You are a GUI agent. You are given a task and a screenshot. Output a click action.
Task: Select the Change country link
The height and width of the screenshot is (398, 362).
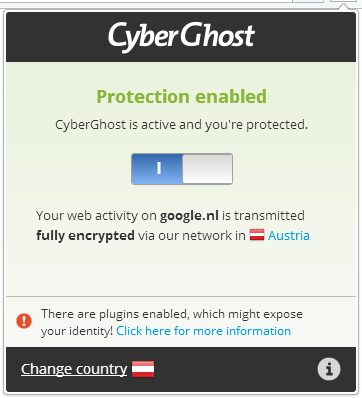coord(74,369)
